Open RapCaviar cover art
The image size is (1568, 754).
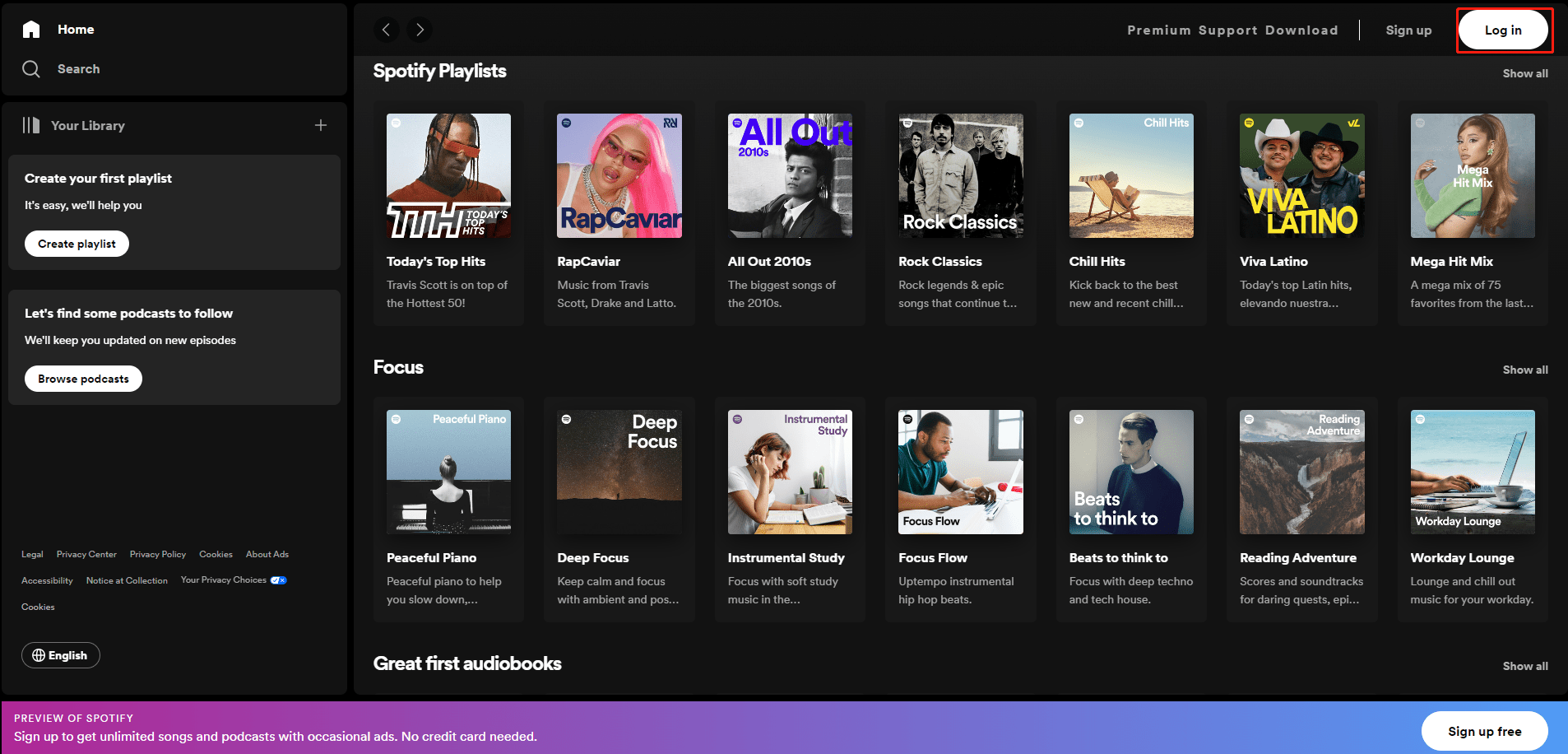pyautogui.click(x=619, y=175)
